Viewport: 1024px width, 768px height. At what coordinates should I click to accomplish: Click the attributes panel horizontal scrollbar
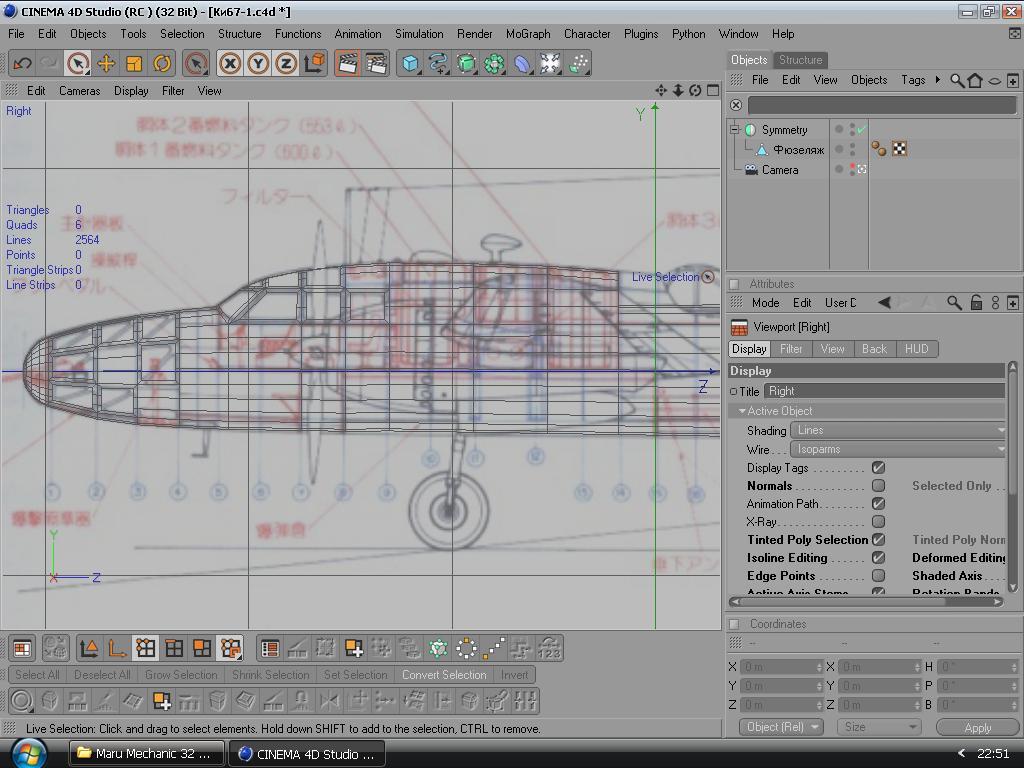point(866,601)
